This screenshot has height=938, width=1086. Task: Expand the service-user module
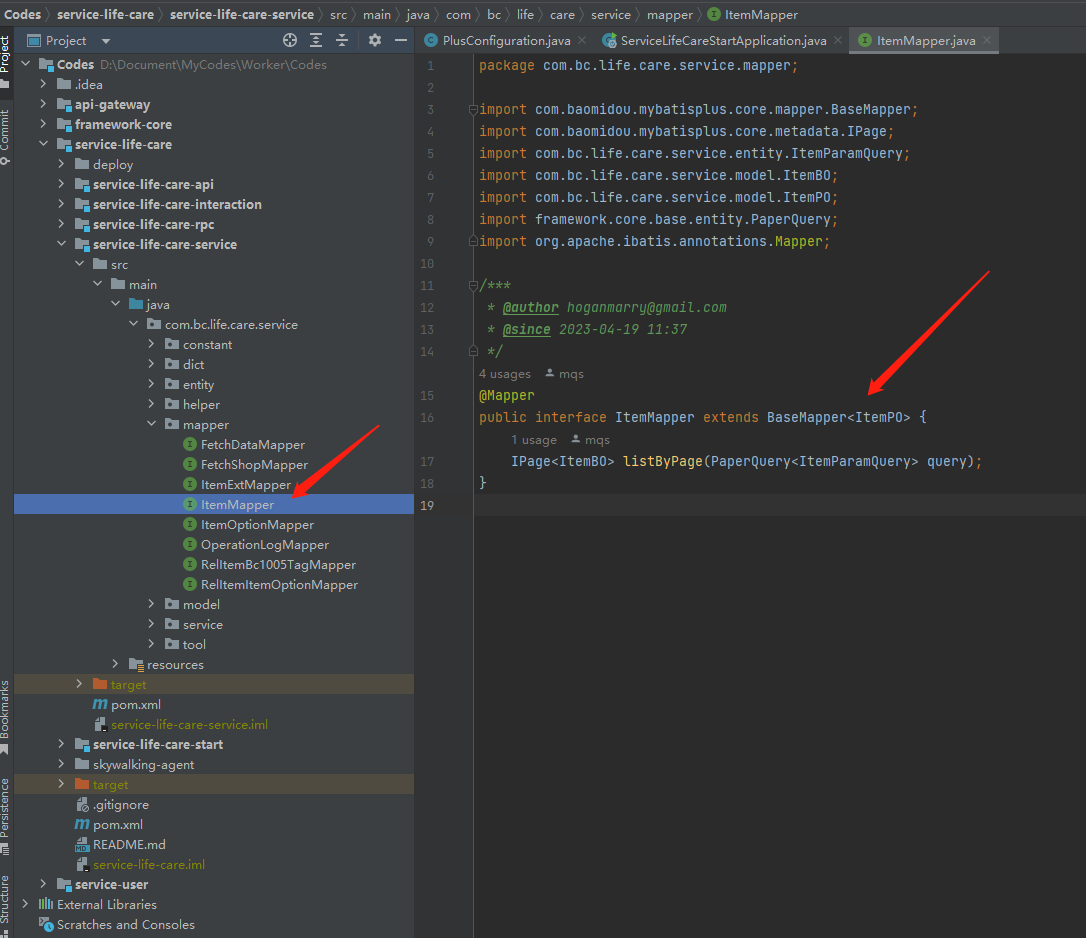pyautogui.click(x=44, y=884)
